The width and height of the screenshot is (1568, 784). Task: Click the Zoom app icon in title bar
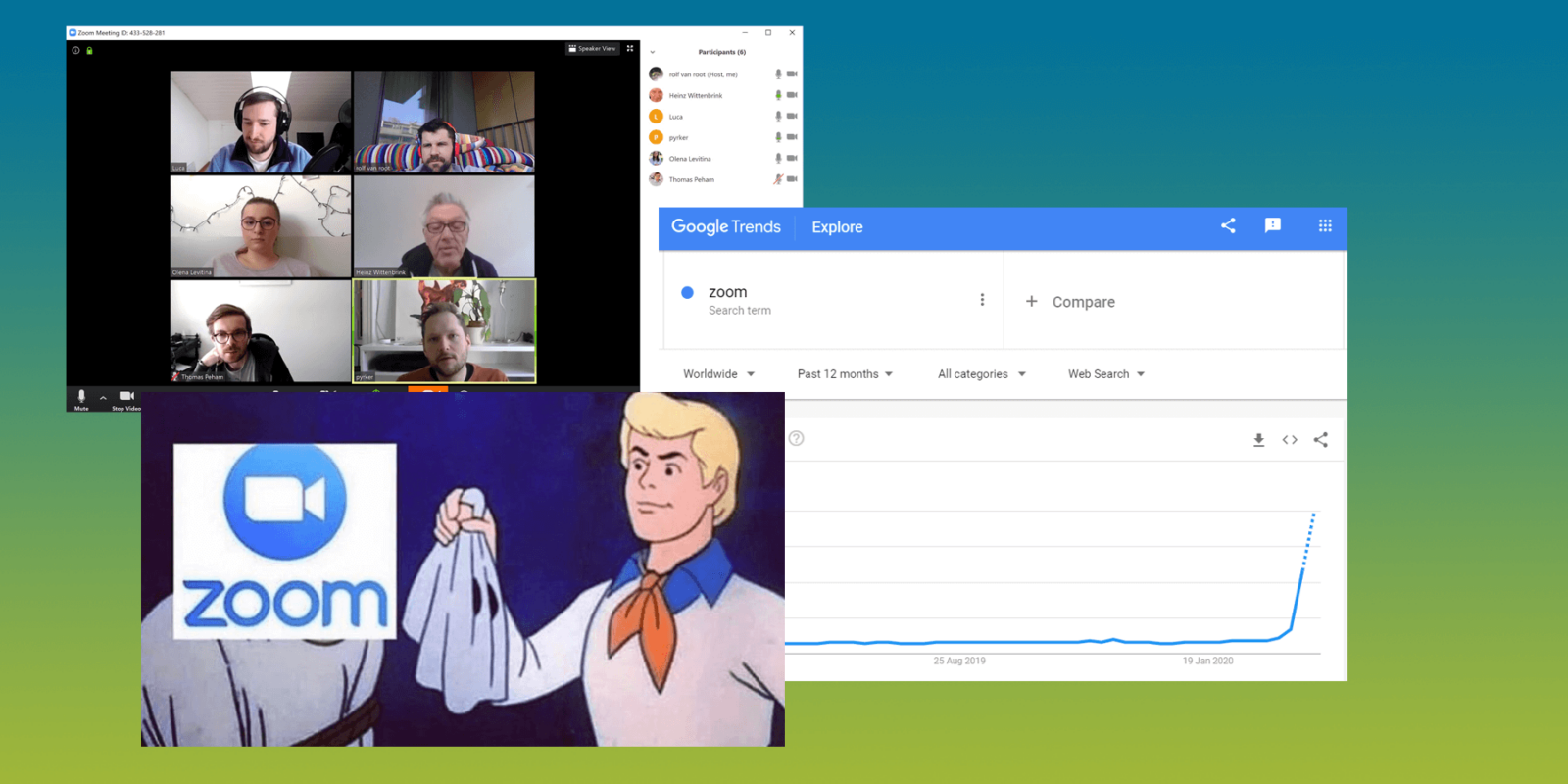(73, 32)
